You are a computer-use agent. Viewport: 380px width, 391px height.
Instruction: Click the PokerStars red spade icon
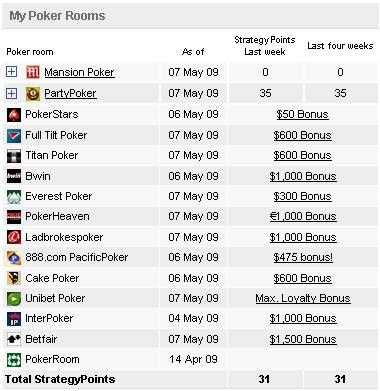click(x=14, y=115)
